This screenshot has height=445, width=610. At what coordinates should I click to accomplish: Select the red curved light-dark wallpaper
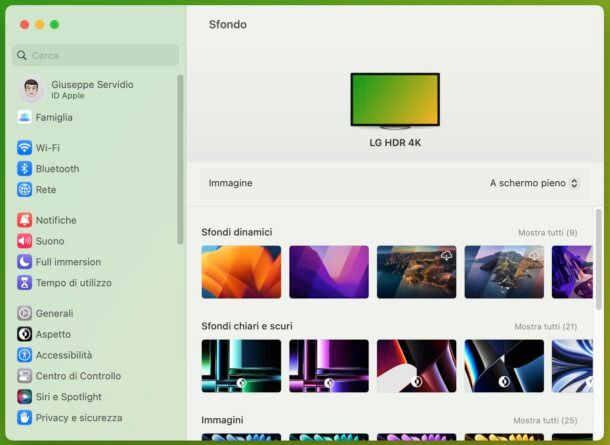[x=417, y=366]
